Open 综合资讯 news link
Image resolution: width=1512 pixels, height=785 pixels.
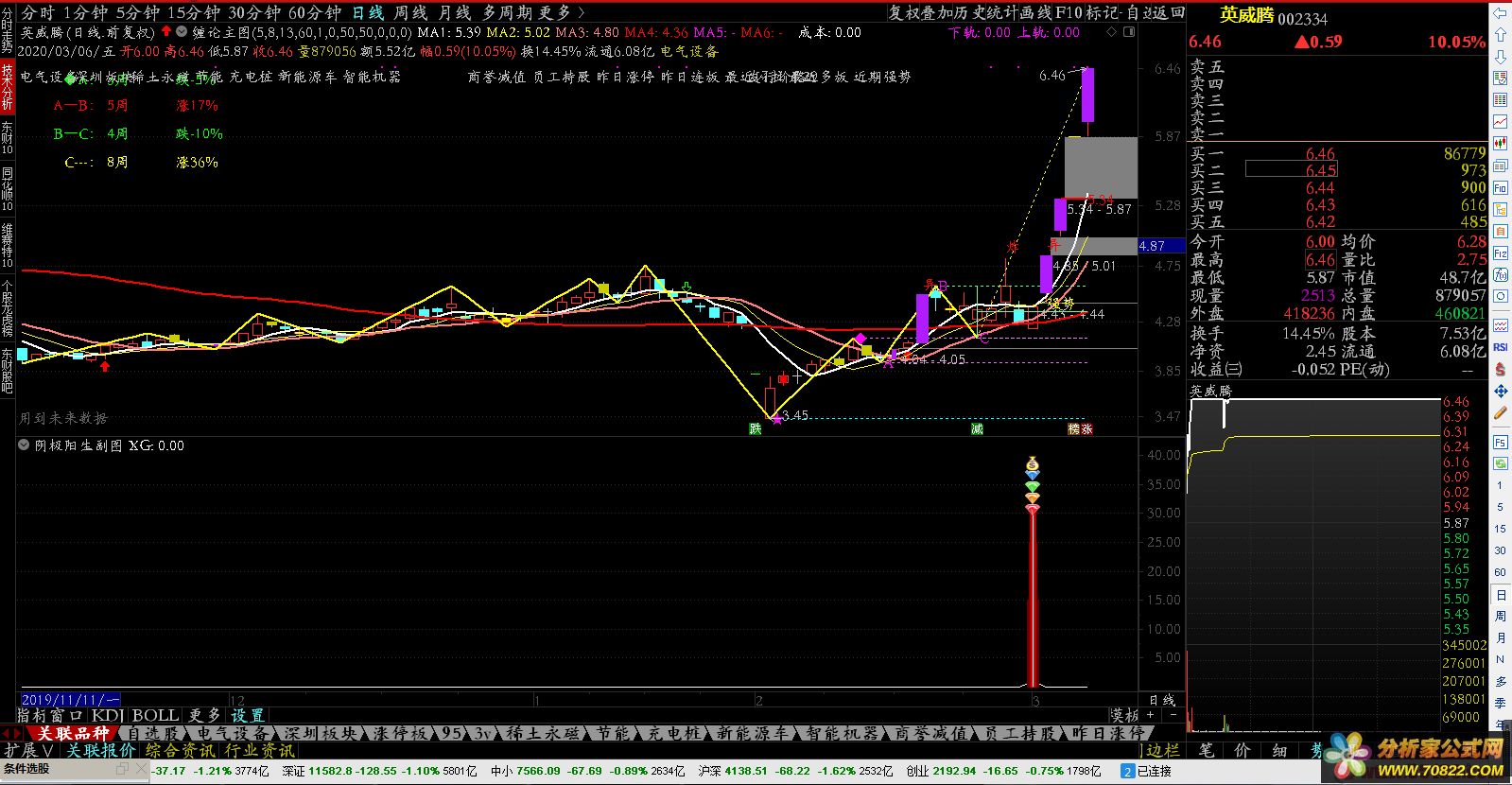pyautogui.click(x=181, y=750)
